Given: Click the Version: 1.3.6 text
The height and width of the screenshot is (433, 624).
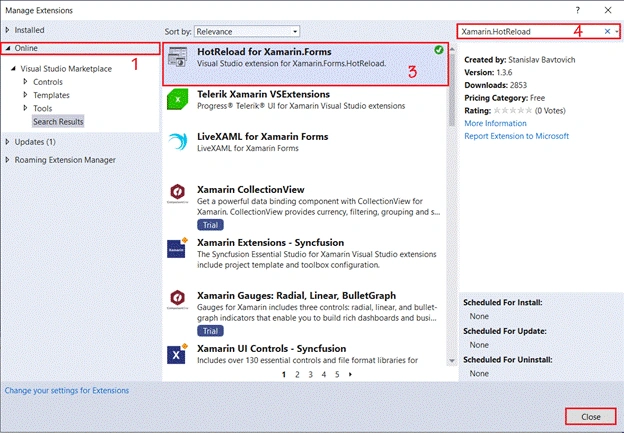Looking at the screenshot, I should (488, 72).
